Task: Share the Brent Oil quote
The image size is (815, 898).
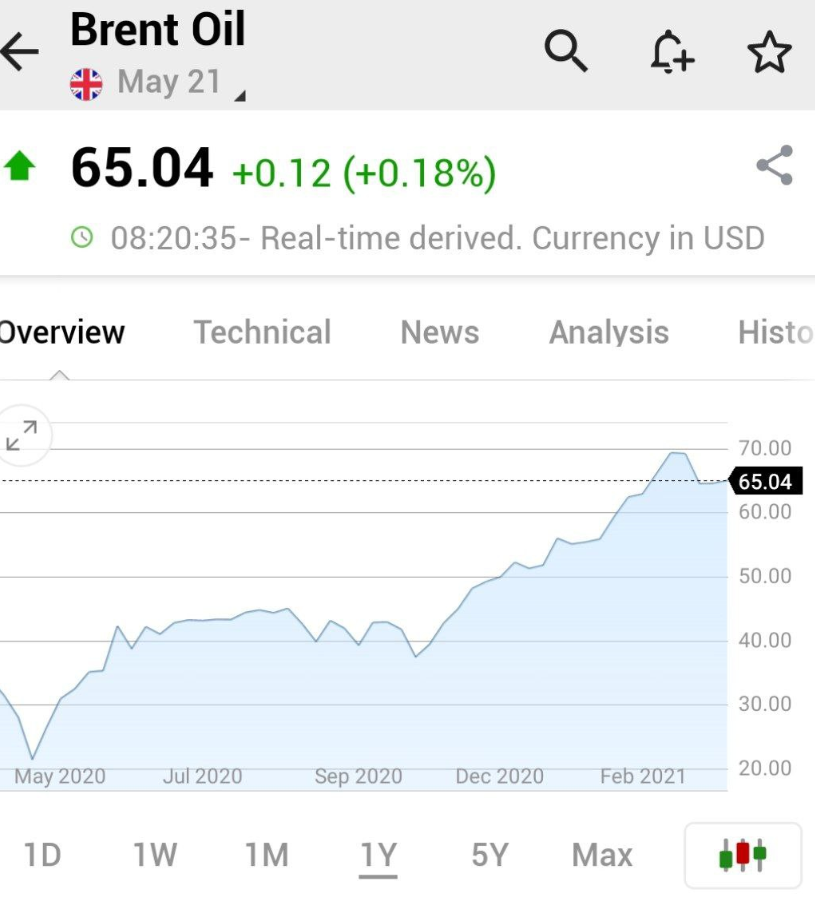Action: pos(775,166)
